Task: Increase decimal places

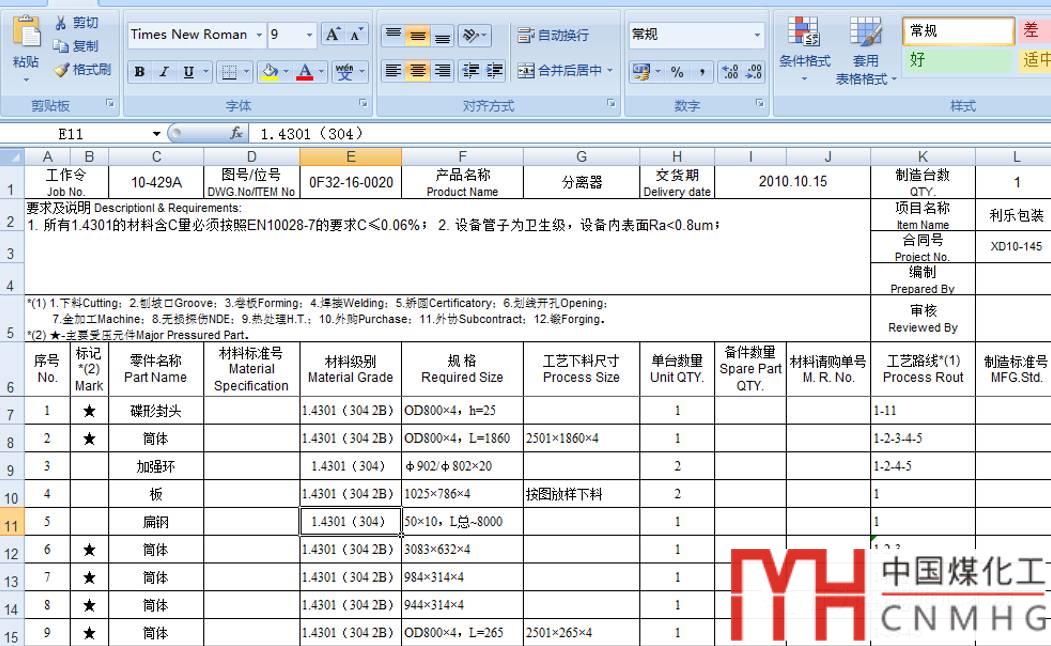Action: (x=729, y=71)
